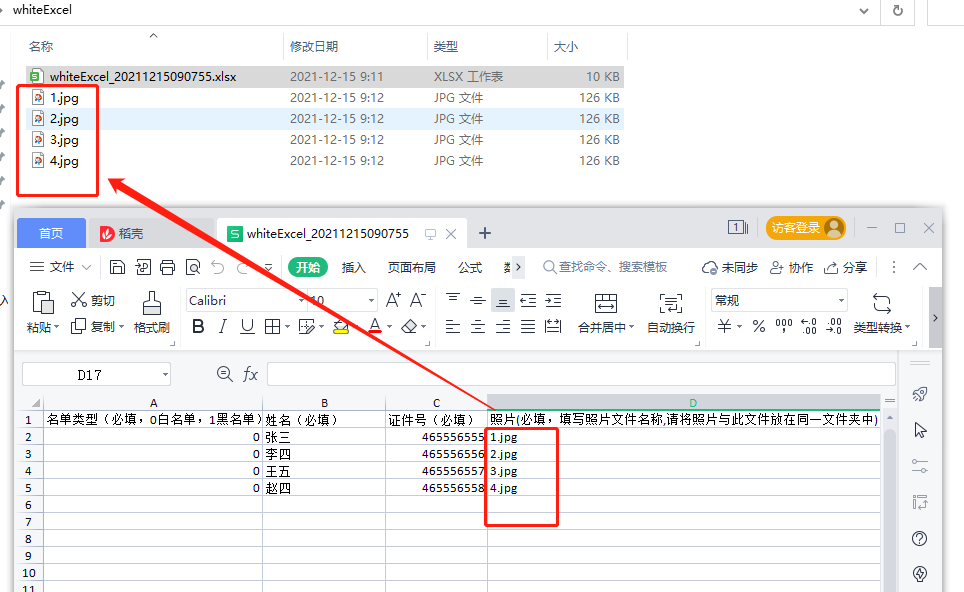Select the 2.jpg file in explorer
Screen dimensions: 964x592
coord(64,119)
